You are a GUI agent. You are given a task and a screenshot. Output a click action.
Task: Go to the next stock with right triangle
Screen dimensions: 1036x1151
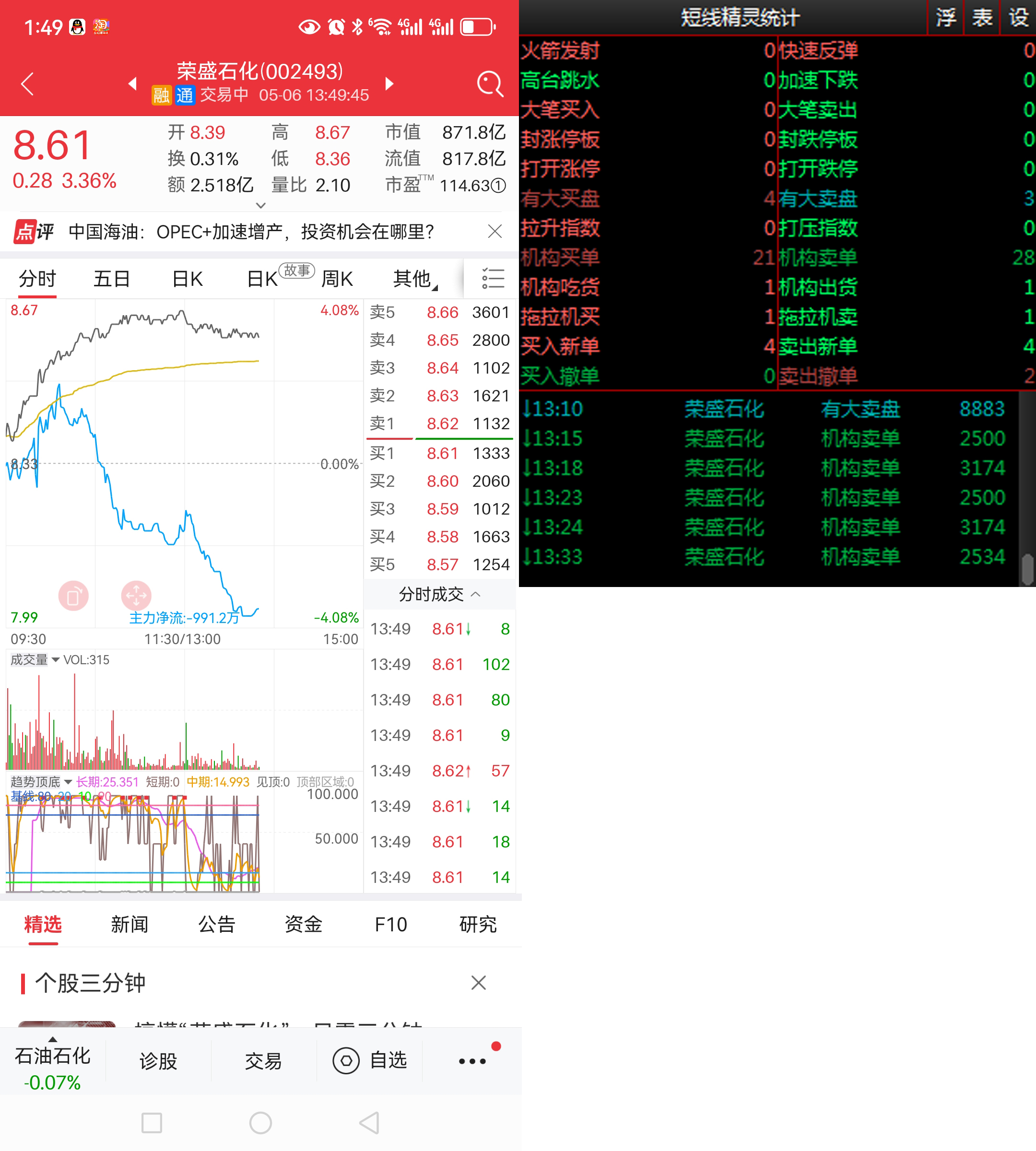[389, 83]
